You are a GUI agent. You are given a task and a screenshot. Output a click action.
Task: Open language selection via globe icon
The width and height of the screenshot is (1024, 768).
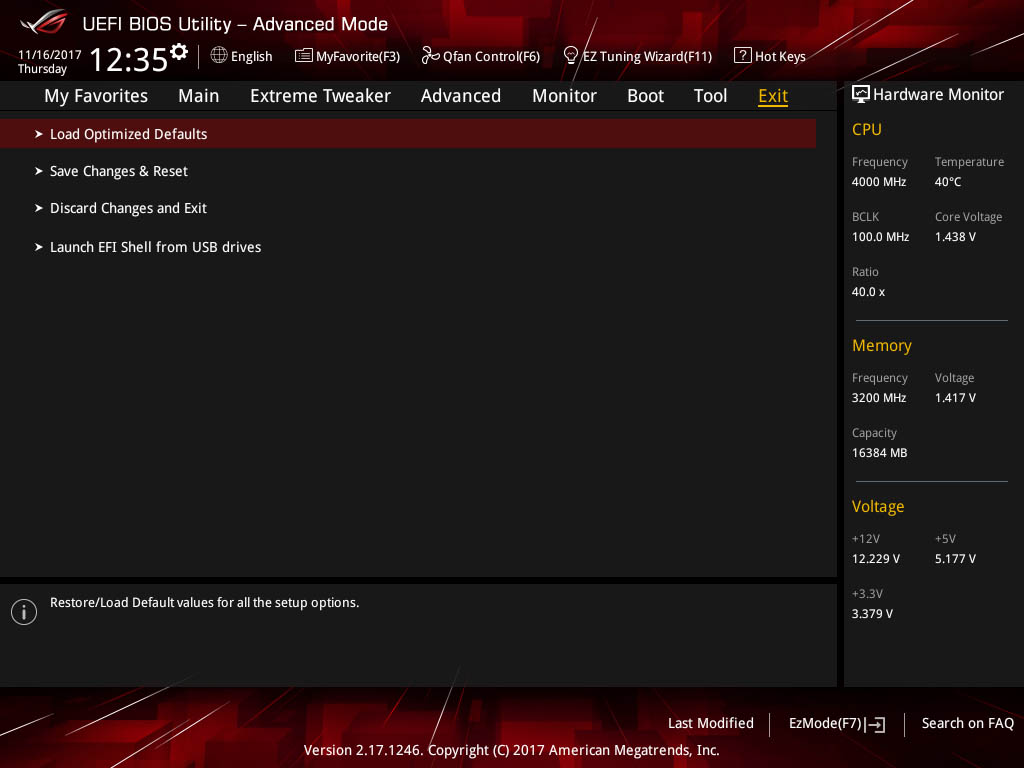pos(219,55)
